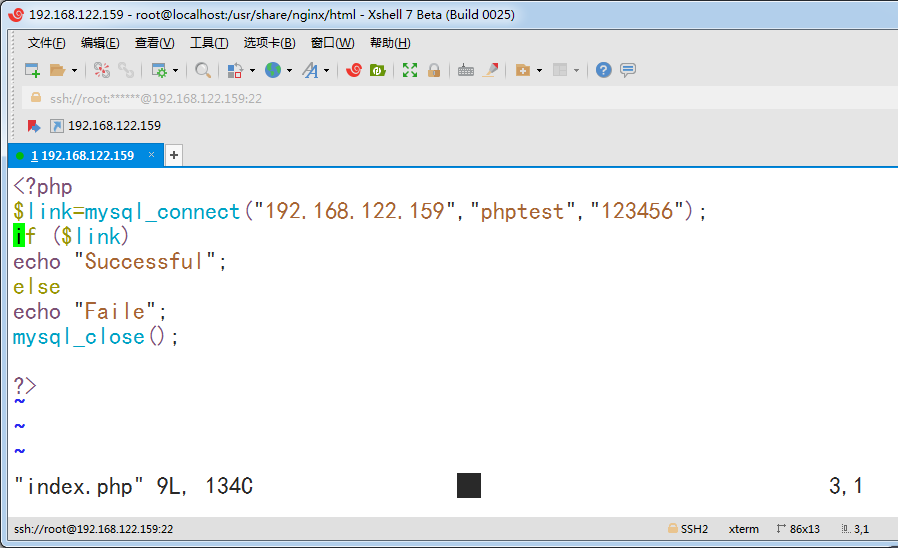Expand the layout panes dropdown arrow
898x548 pixels.
tap(576, 70)
